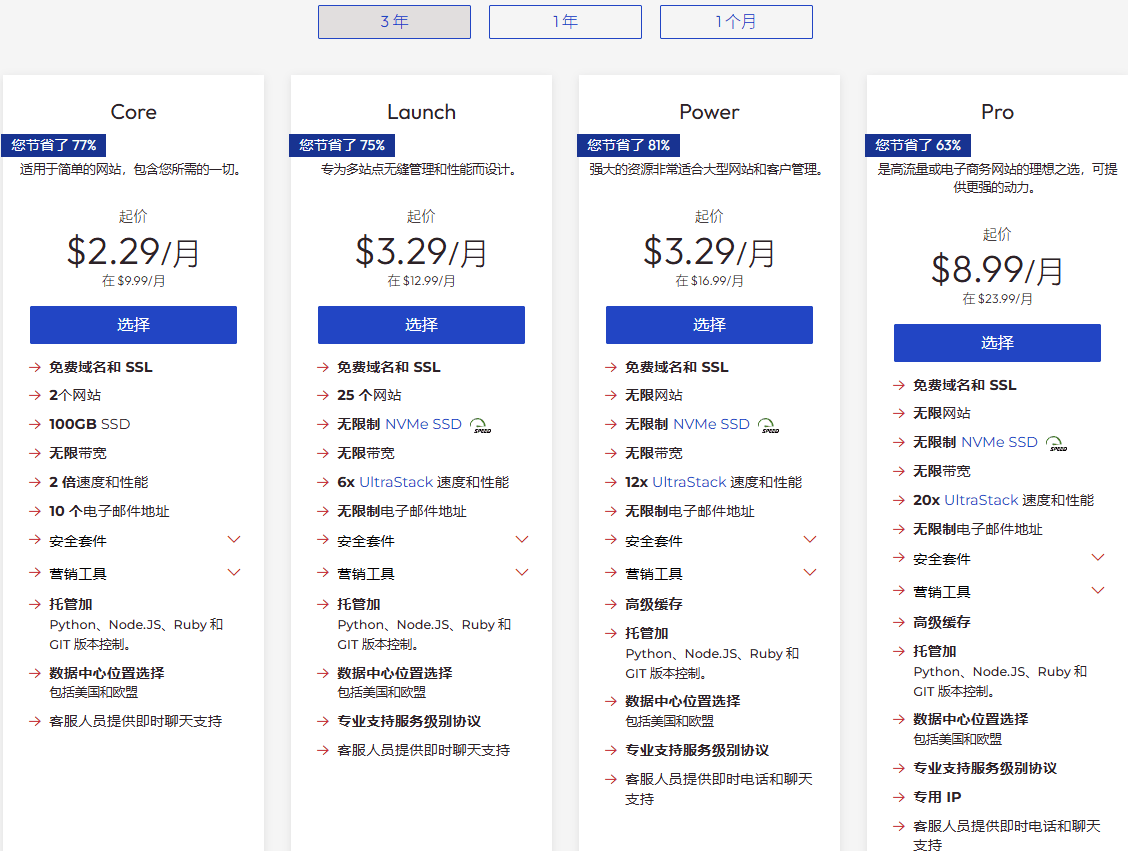
Task: Click the speed gauge icon in Power plan
Action: pos(768,425)
